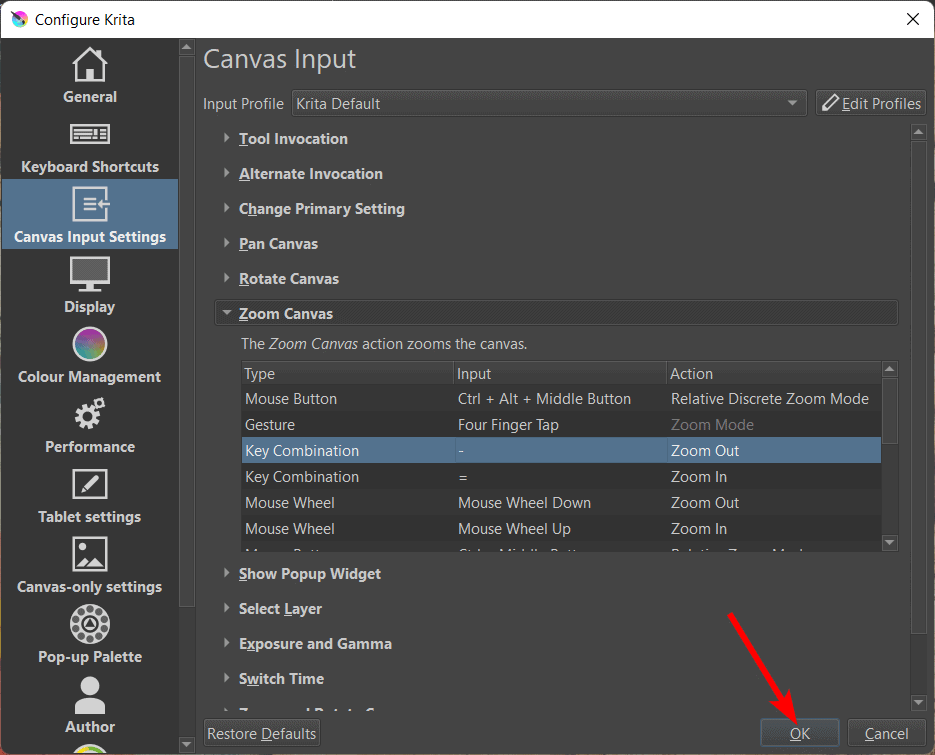
Task: Open Canvas-only settings icon
Action: (x=90, y=555)
